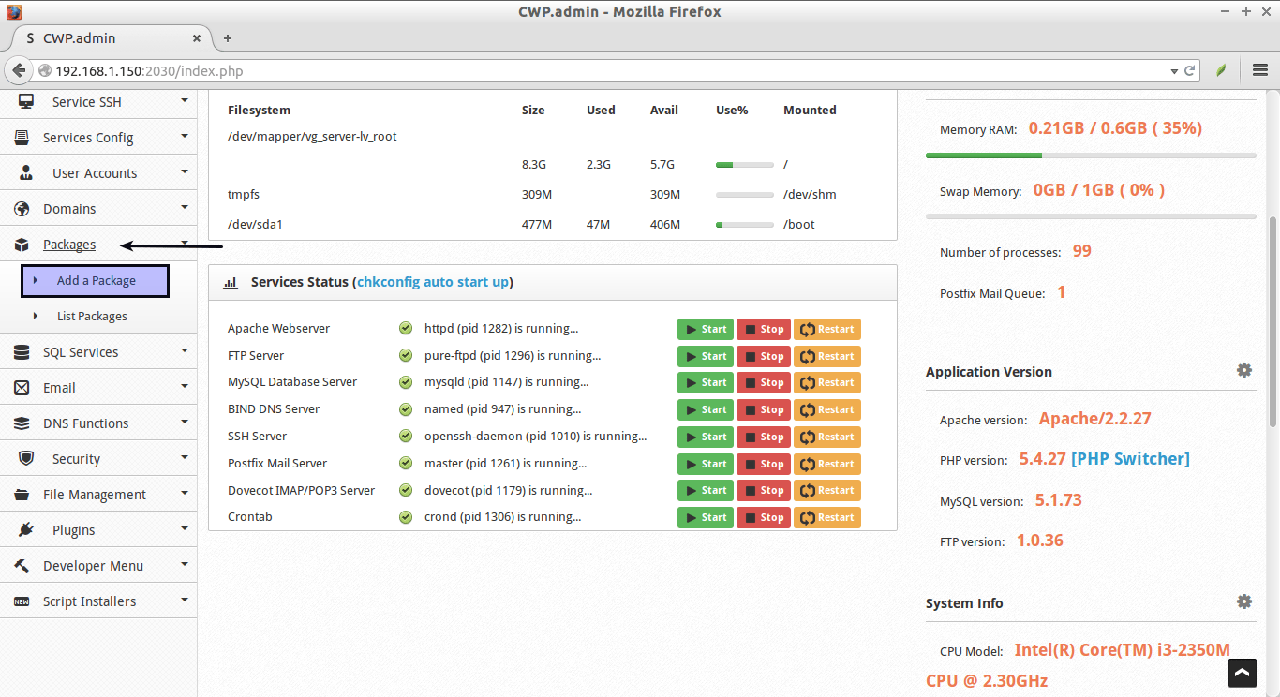Stop the MySQL Database Server
The width and height of the screenshot is (1280, 697).
pyautogui.click(x=763, y=383)
